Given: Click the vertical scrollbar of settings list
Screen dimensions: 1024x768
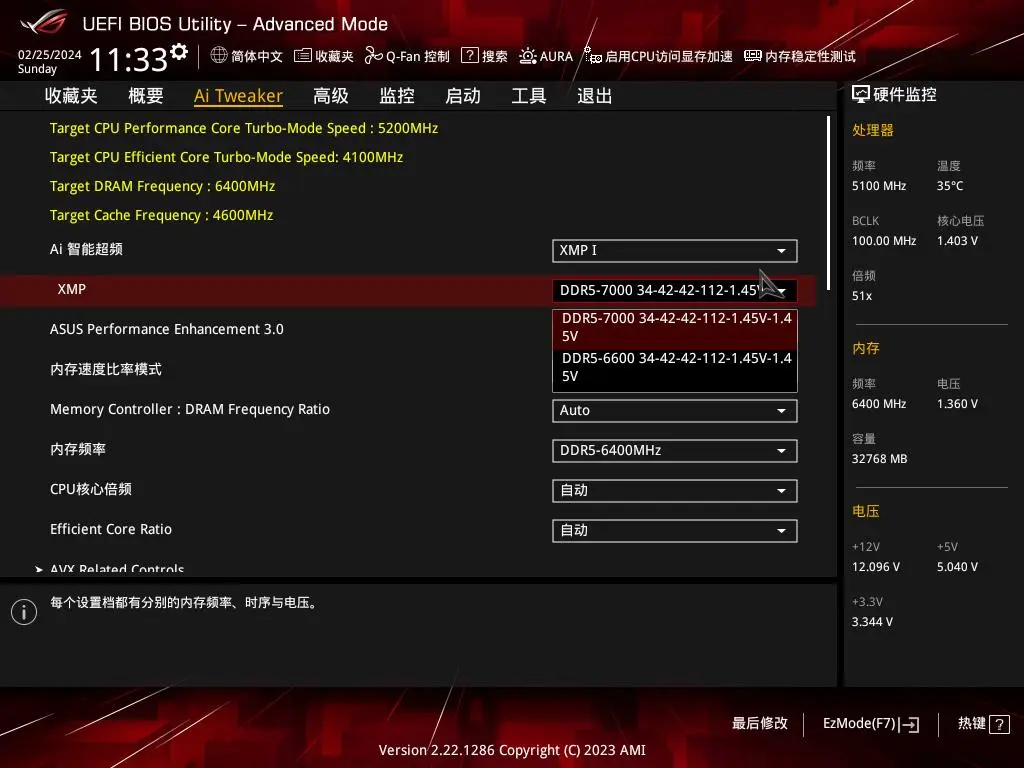Looking at the screenshot, I should (x=828, y=200).
